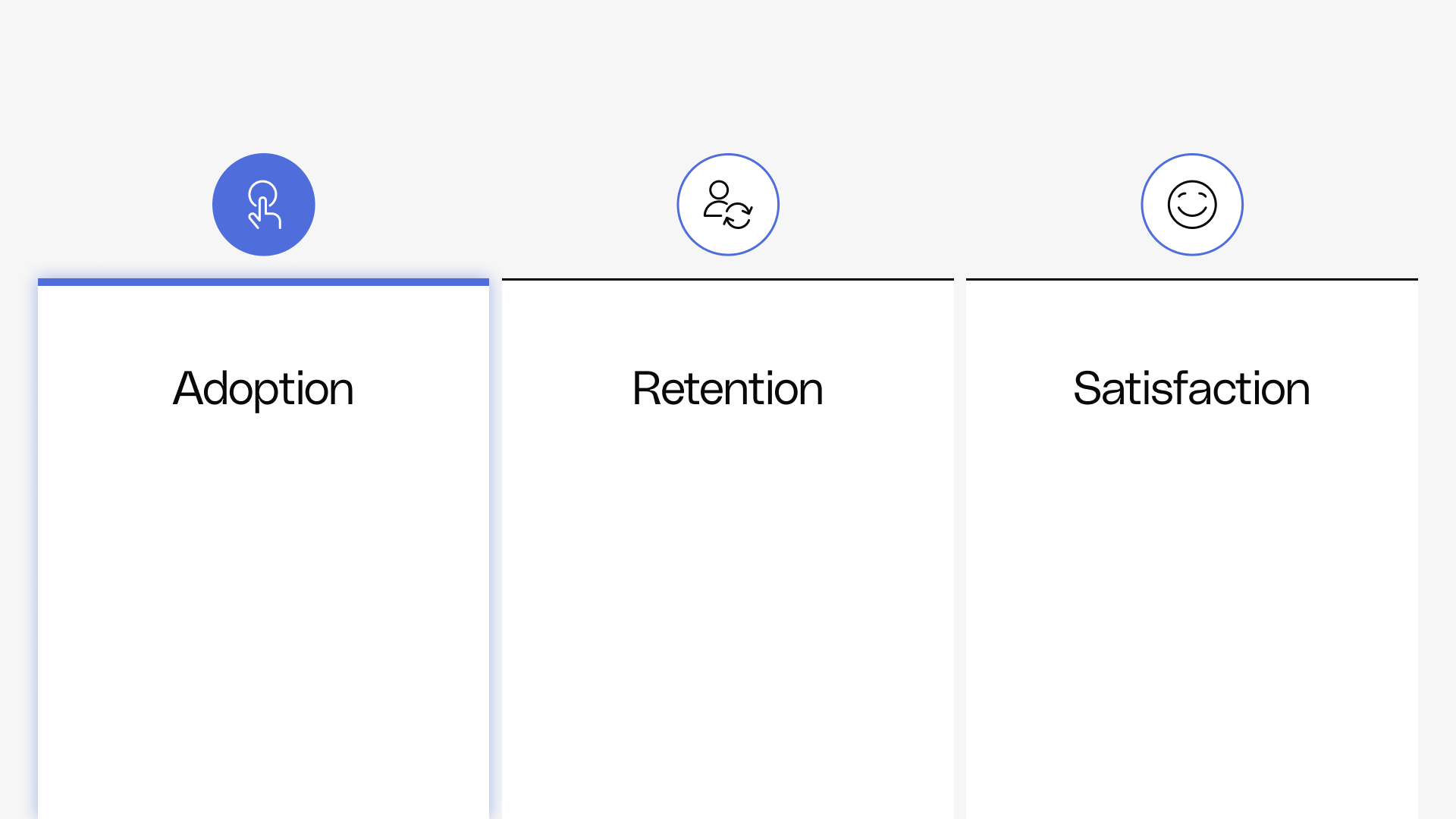Toggle the Satisfaction column selection
The image size is (1456, 819).
1191,531
